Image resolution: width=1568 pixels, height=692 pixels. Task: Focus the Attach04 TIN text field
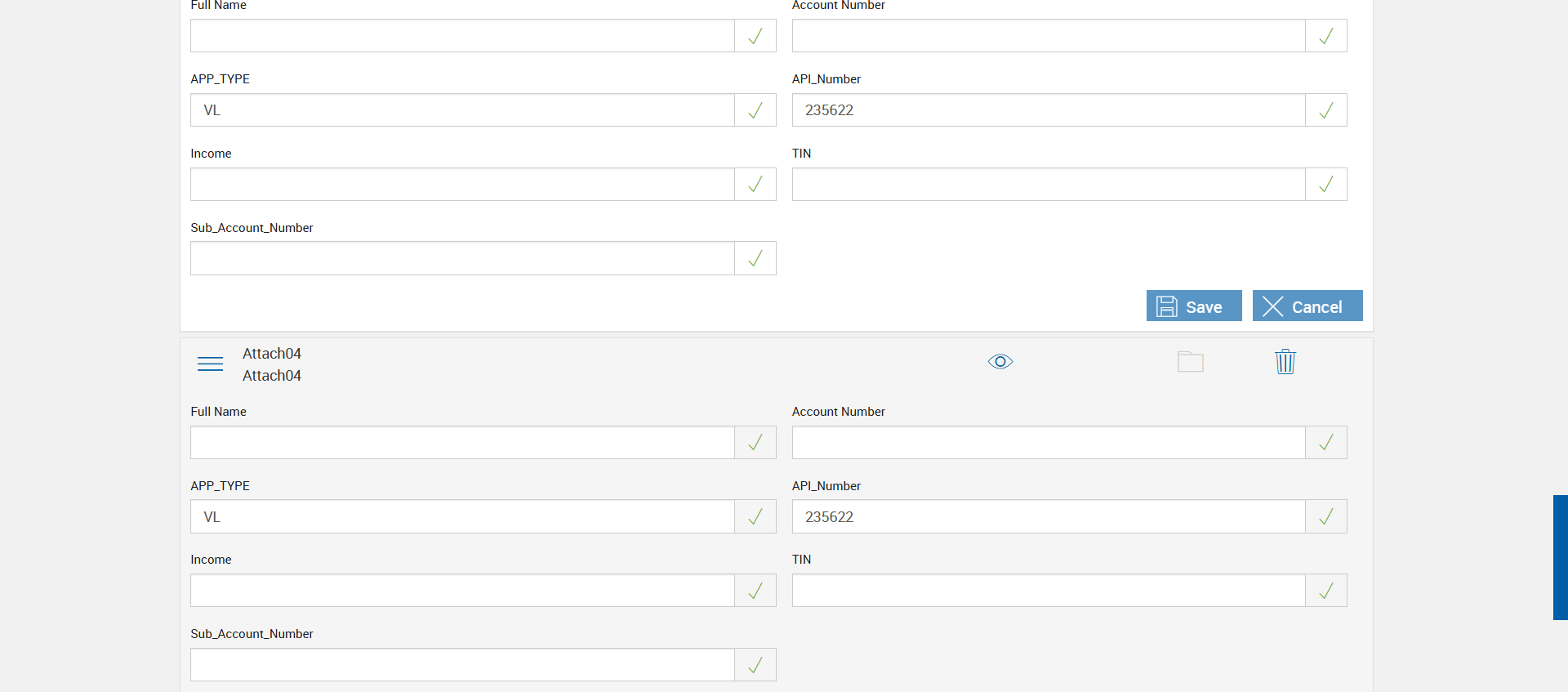point(1048,591)
